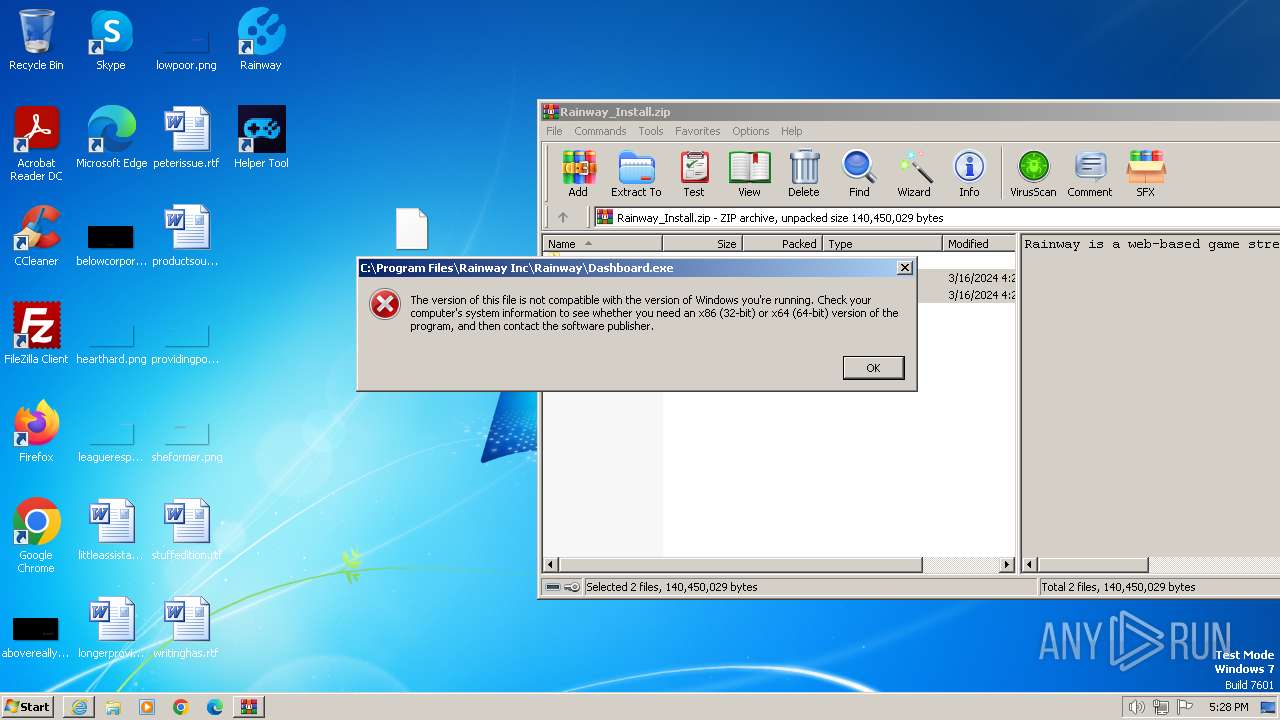1280x720 pixels.
Task: Select the Helper Tool desktop icon
Action: [x=261, y=138]
